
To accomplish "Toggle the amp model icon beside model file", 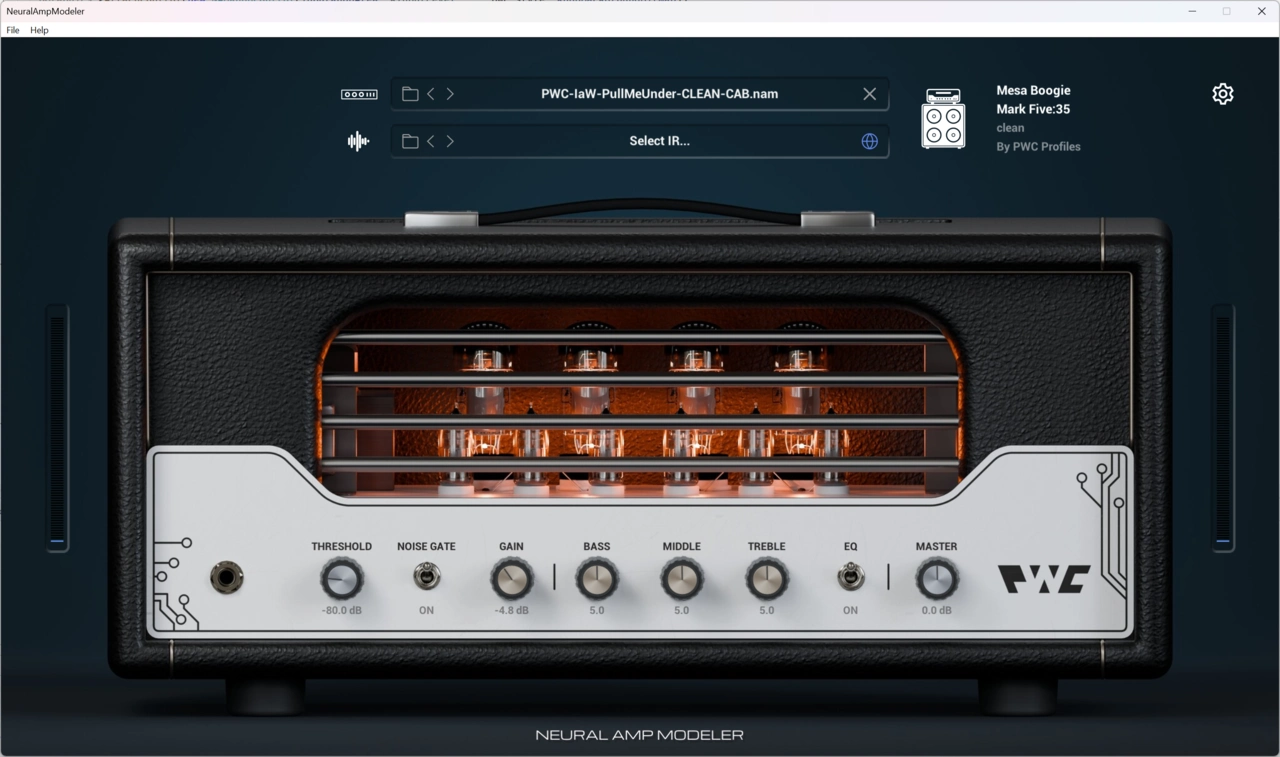I will click(359, 94).
